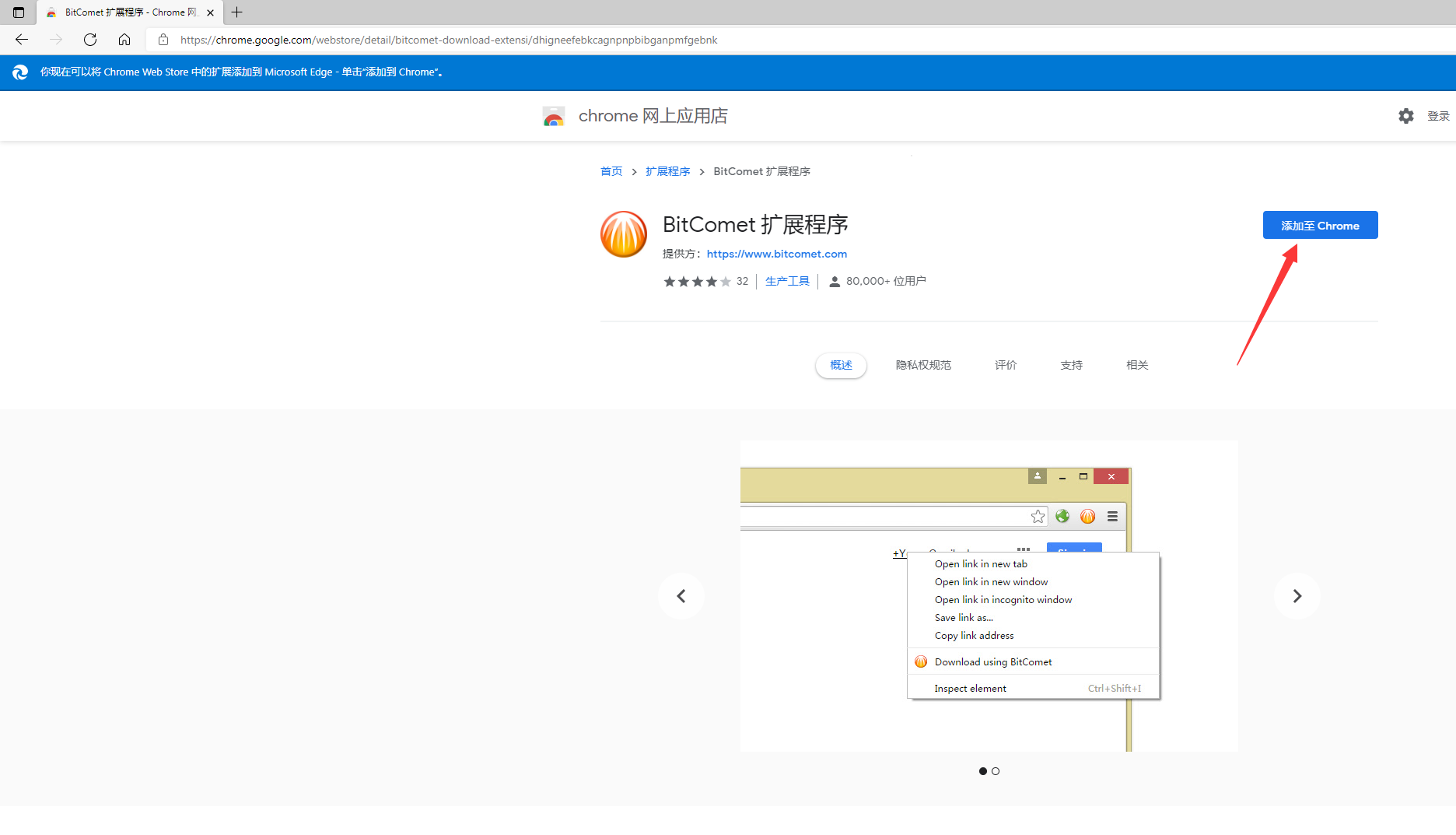The width and height of the screenshot is (1456, 835).
Task: Refresh the page with reload icon
Action: coord(90,40)
